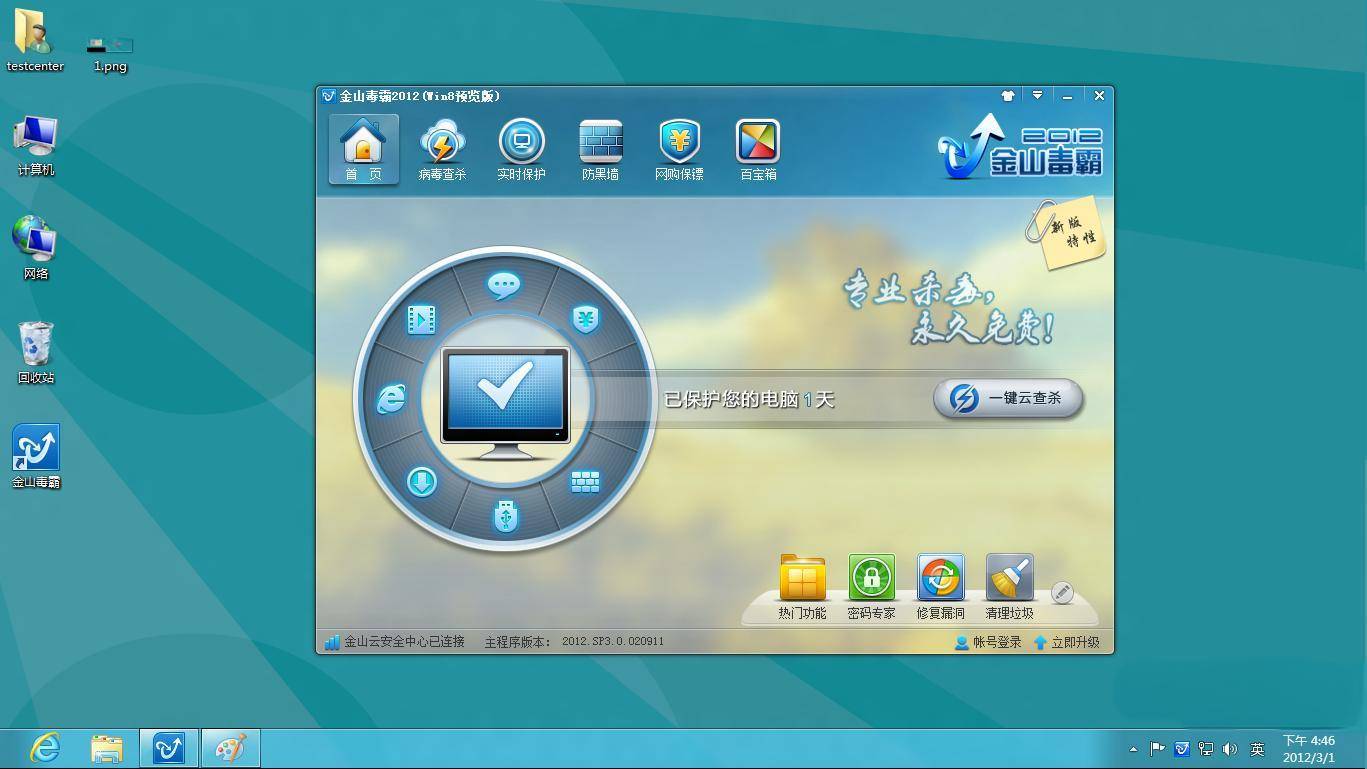This screenshot has height=769, width=1367.
Task: Select the 计算机 desktop icon
Action: (35, 146)
